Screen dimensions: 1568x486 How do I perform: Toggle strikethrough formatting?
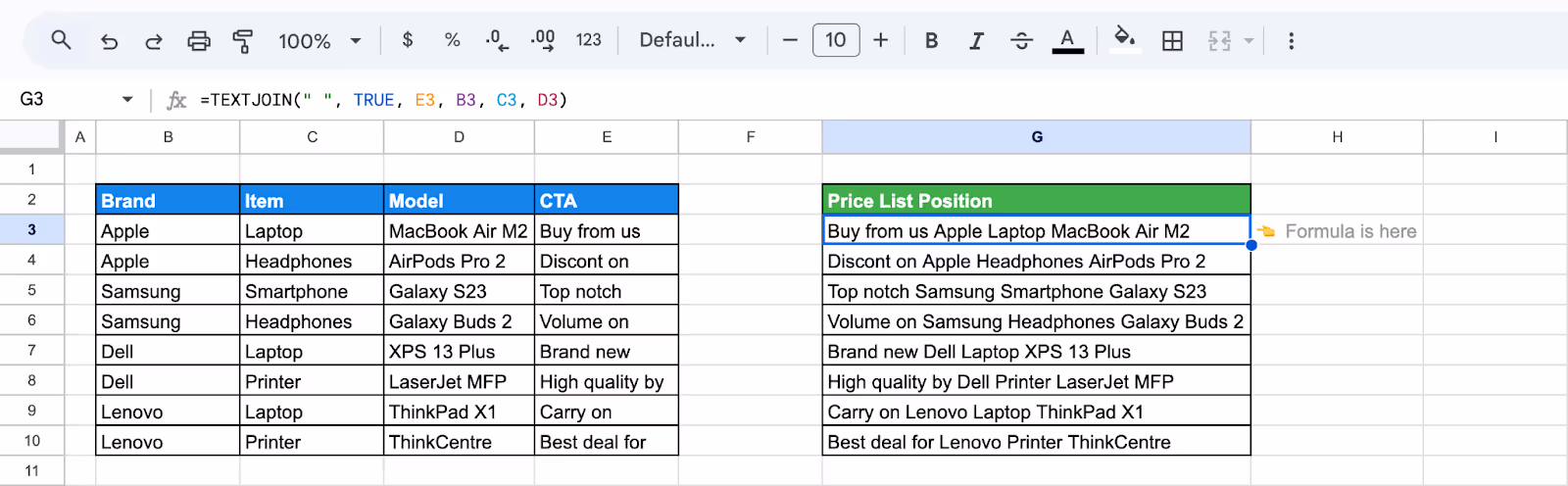click(1021, 41)
